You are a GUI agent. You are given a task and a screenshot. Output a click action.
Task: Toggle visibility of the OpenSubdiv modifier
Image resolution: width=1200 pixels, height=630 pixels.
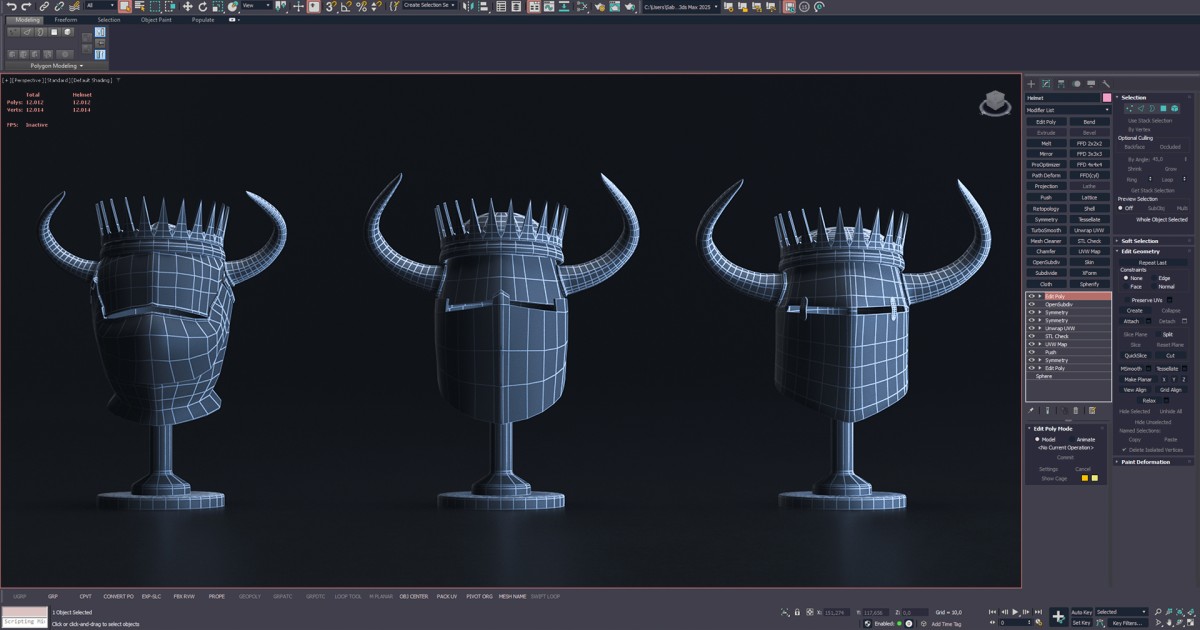[x=1031, y=304]
